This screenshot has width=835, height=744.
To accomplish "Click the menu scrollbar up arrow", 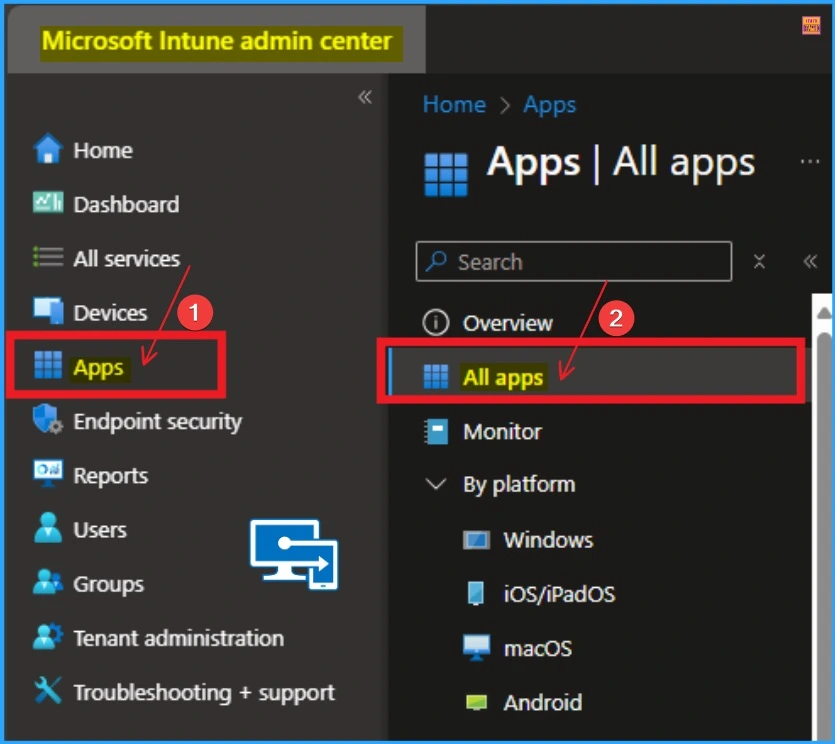I will [x=823, y=312].
